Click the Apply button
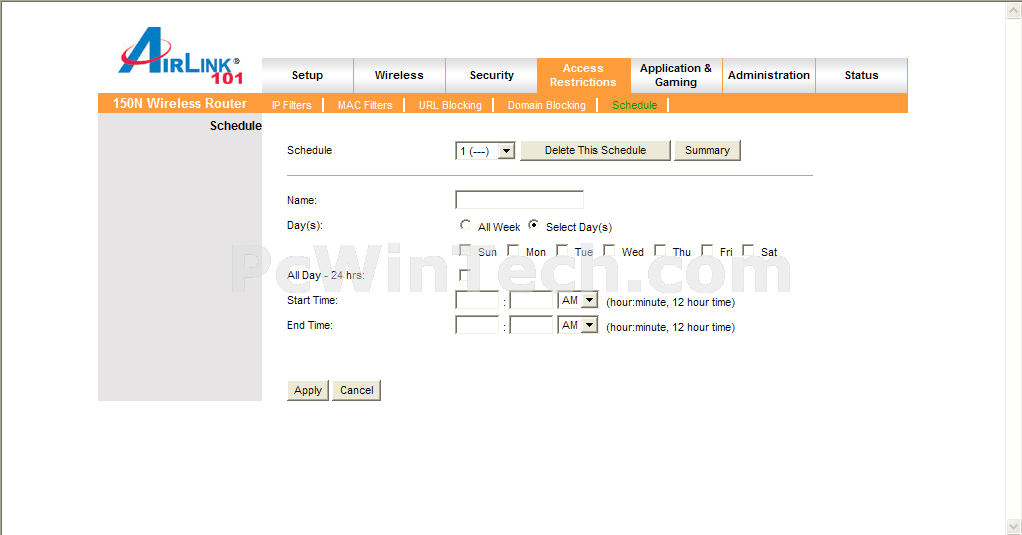 tap(308, 390)
